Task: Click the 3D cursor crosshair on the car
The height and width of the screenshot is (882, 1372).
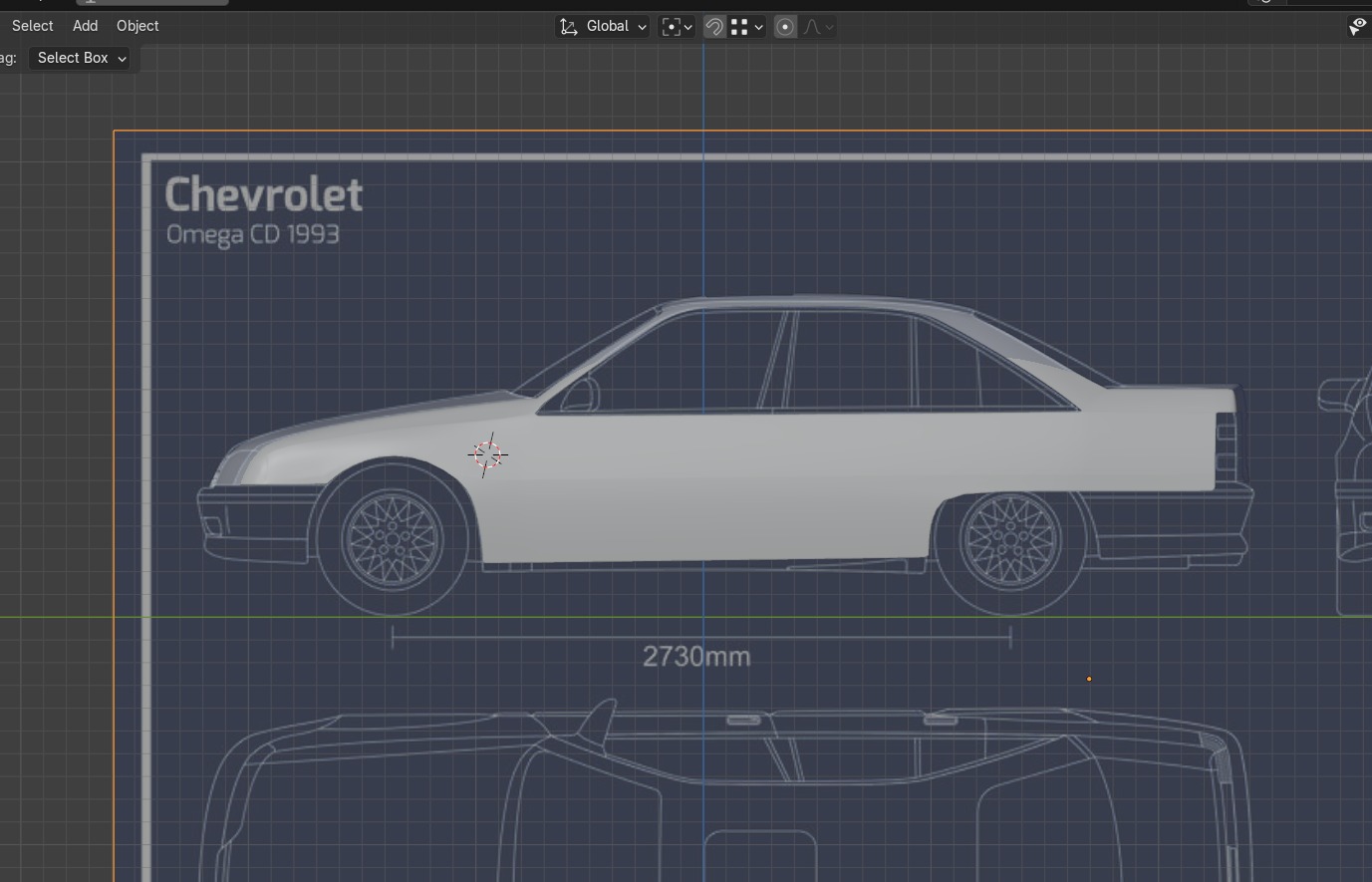Action: coord(488,455)
